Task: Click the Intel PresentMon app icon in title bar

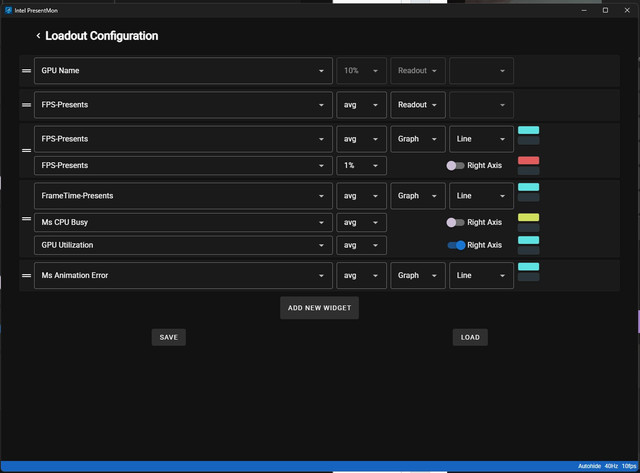Action: pyautogui.click(x=8, y=10)
